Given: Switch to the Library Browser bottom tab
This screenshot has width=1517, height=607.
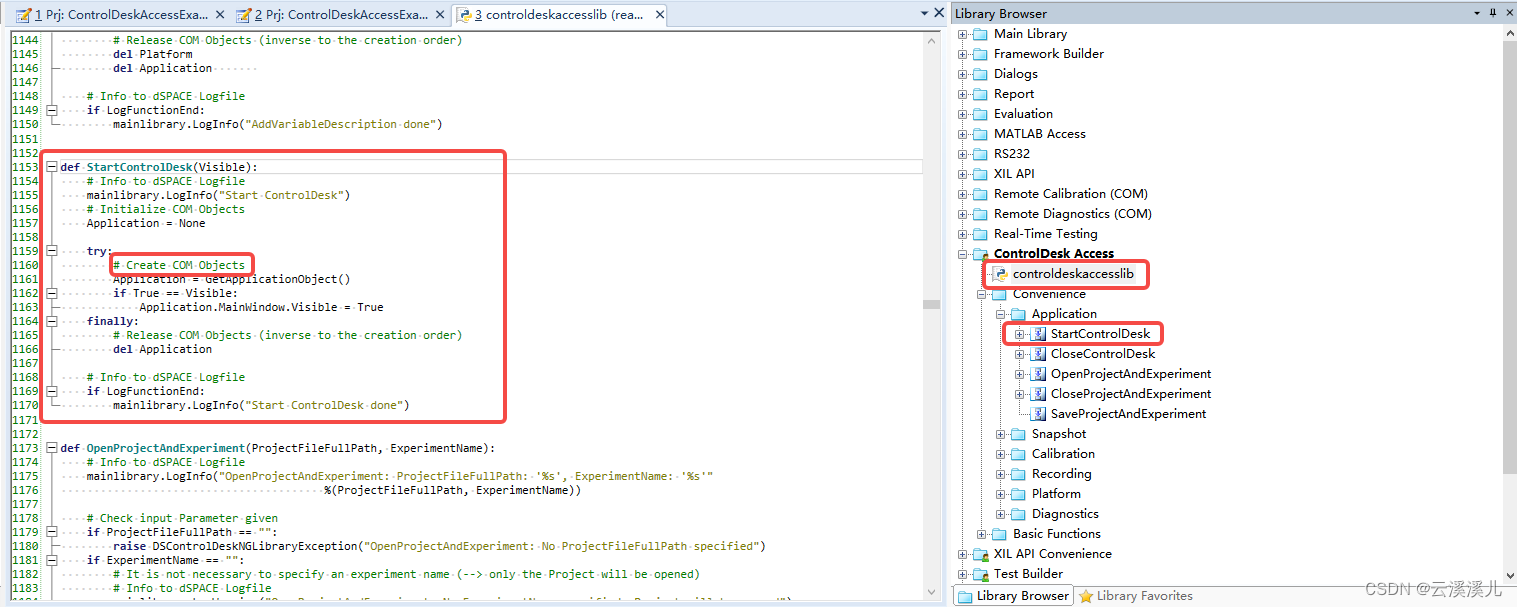Looking at the screenshot, I should pos(1013,596).
